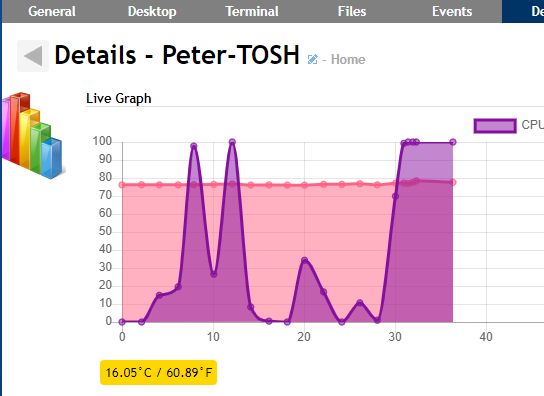Toggle the CPU legend swatch
The image size is (544, 396).
495,126
